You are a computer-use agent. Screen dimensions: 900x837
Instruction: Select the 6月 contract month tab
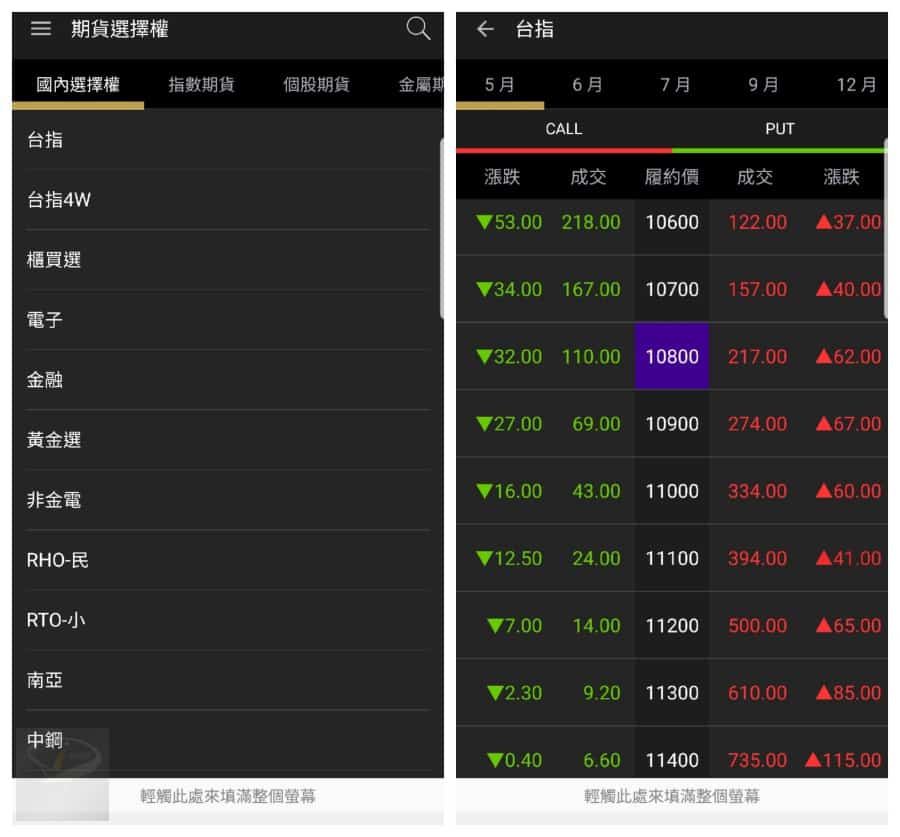[588, 85]
